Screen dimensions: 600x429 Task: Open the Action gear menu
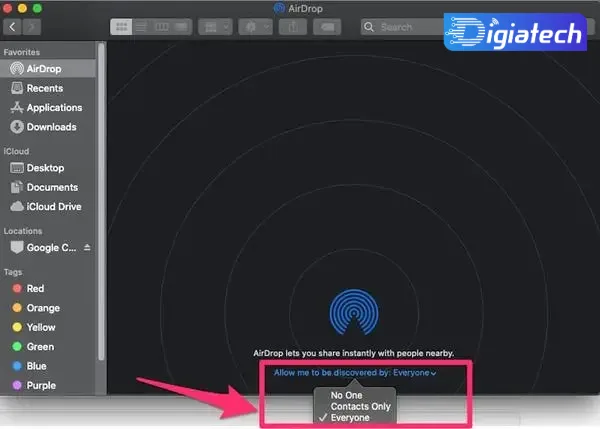click(255, 27)
